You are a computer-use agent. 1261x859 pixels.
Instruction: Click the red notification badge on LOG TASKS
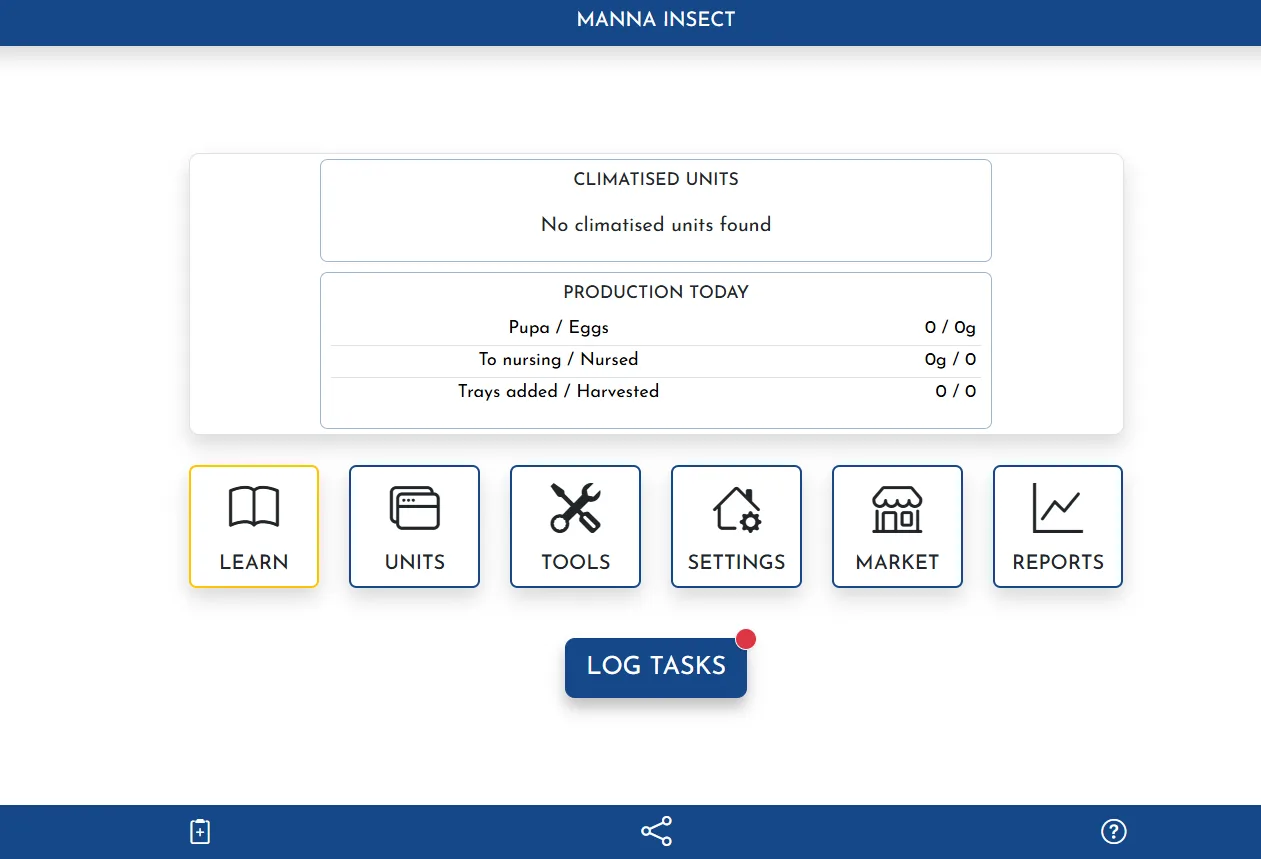pyautogui.click(x=746, y=638)
